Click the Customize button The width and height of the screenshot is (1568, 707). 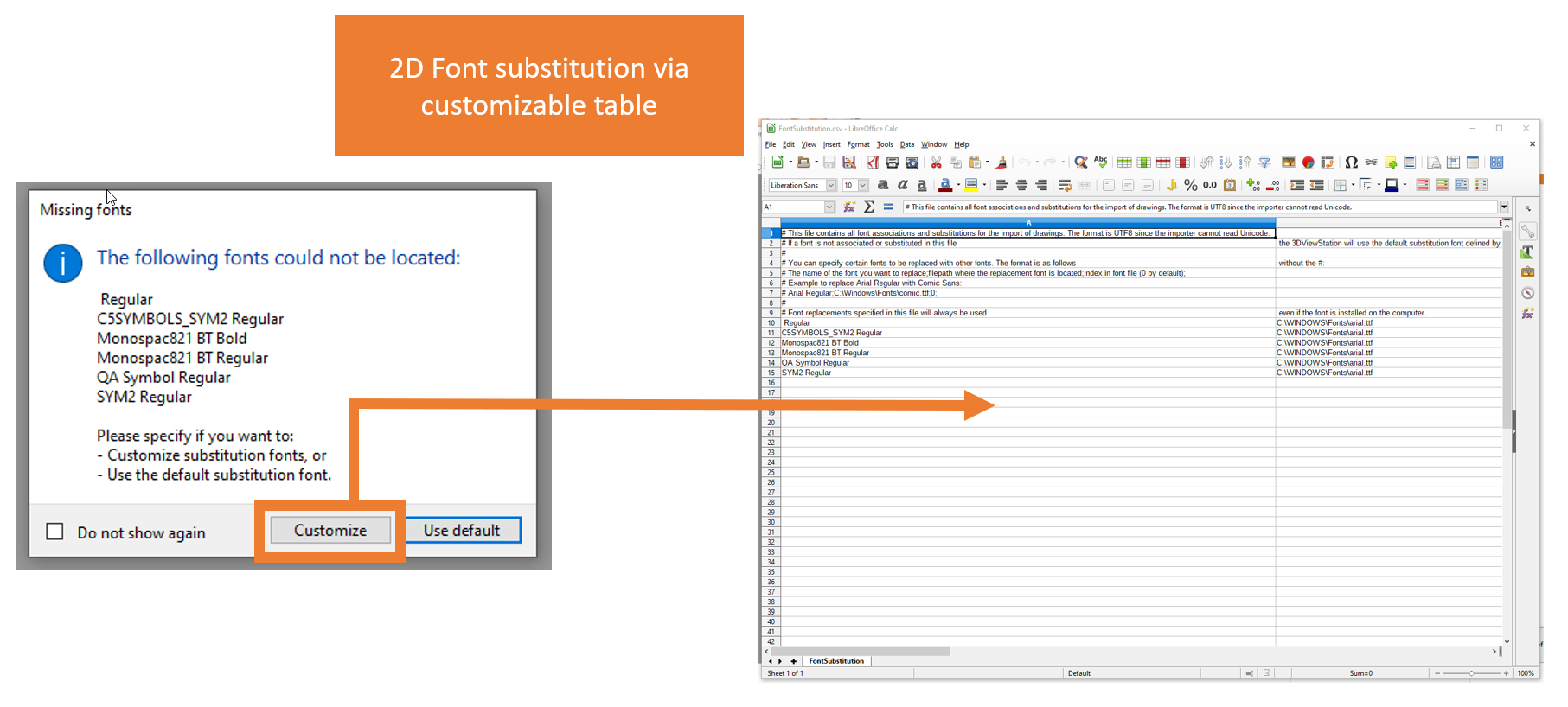(x=330, y=531)
